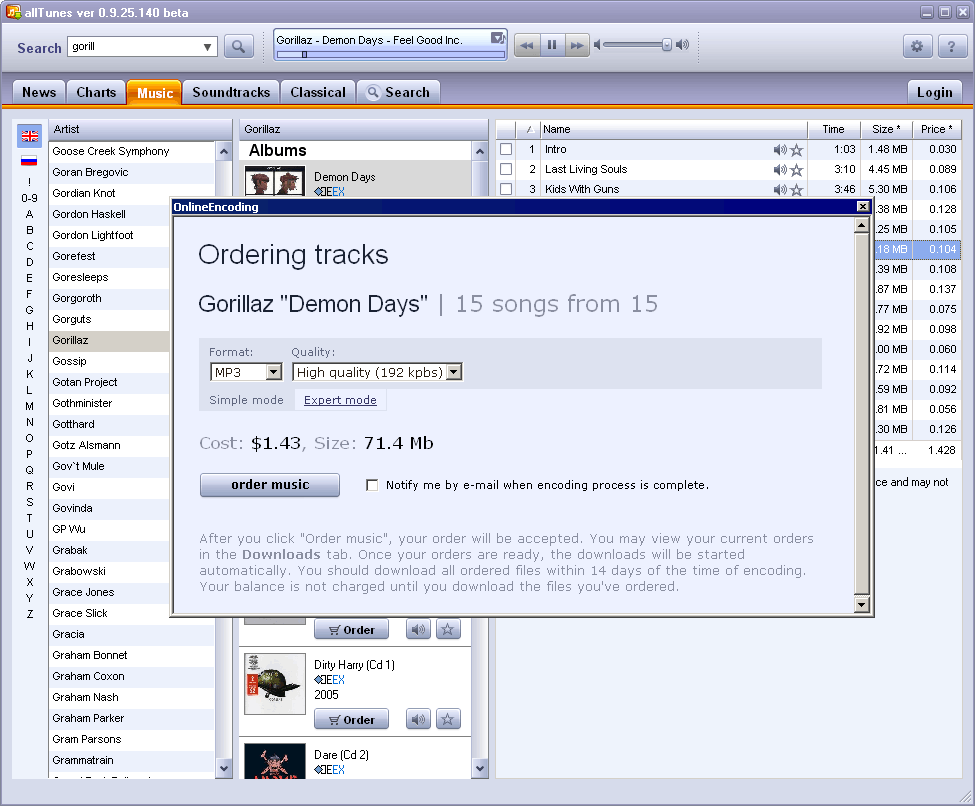Jump to letter M in alphabet index
Viewport: 975px width, 806px height.
pos(29,406)
